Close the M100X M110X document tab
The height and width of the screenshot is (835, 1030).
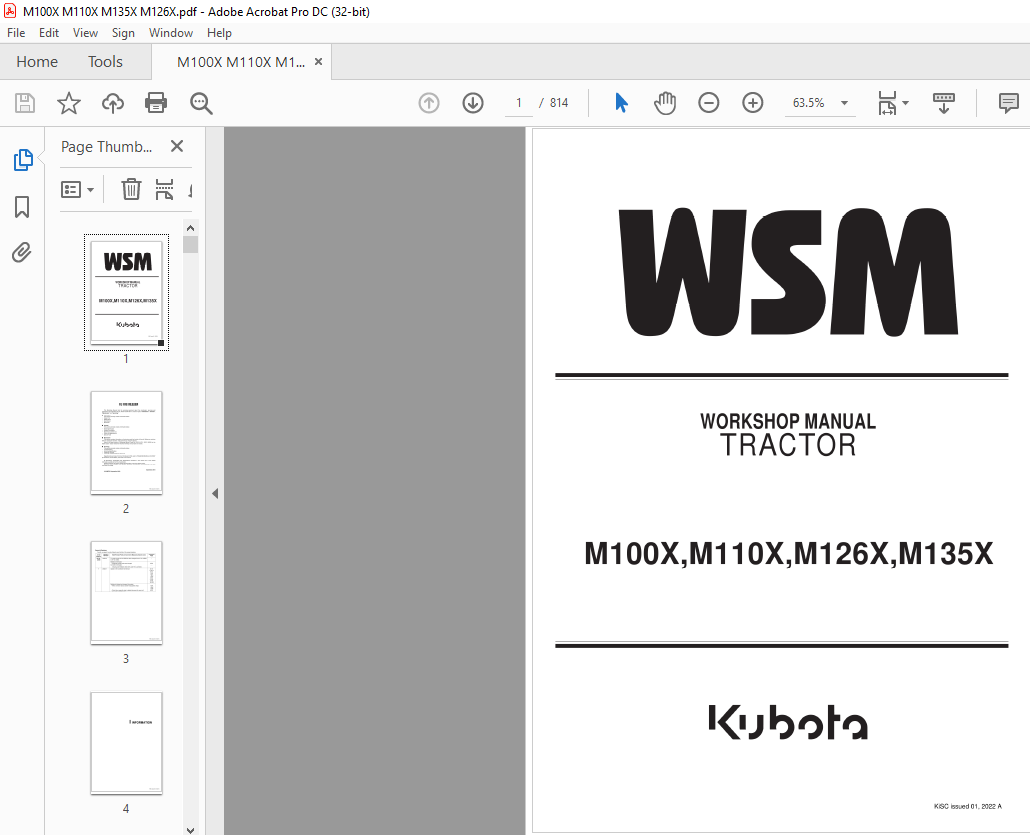[319, 62]
